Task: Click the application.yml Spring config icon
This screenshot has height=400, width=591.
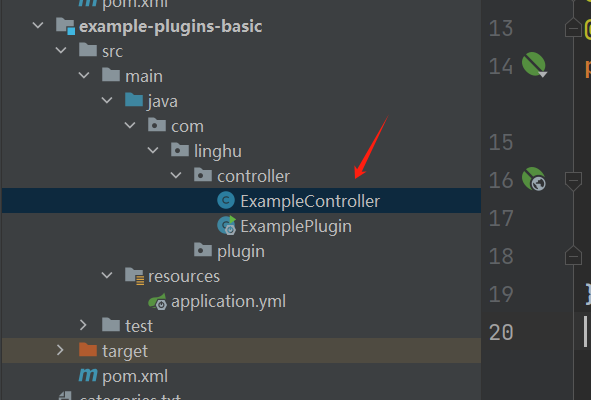Action: click(158, 301)
